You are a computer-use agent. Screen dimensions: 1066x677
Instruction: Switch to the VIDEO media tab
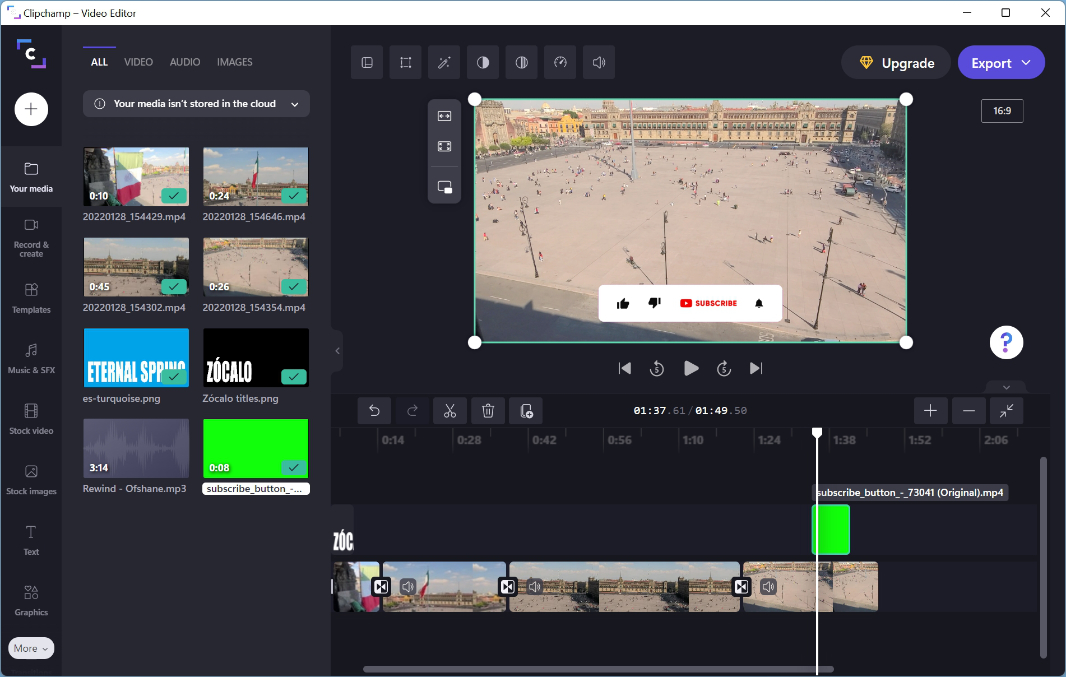(x=138, y=62)
